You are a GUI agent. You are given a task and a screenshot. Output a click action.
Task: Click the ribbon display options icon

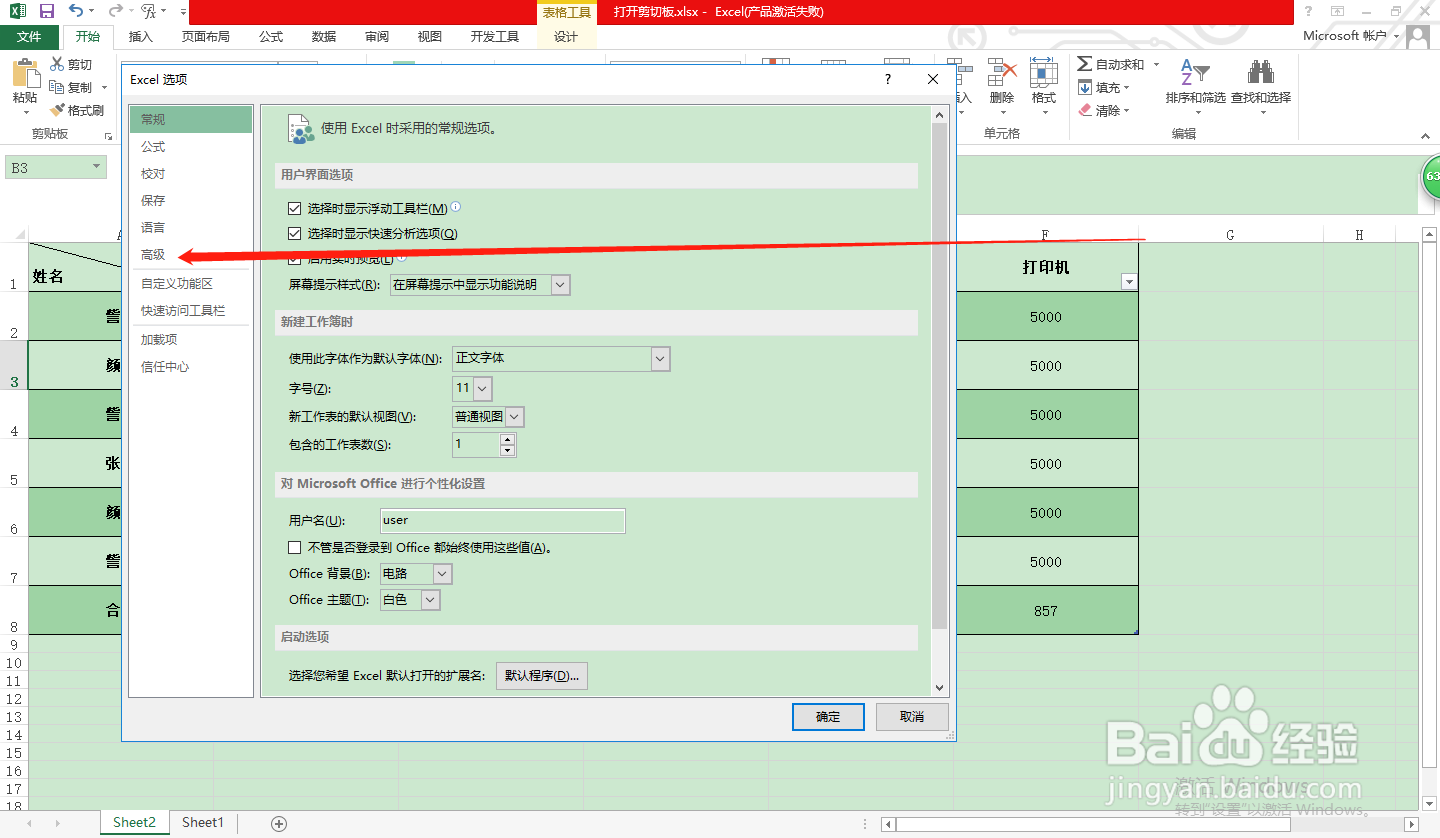(1337, 11)
